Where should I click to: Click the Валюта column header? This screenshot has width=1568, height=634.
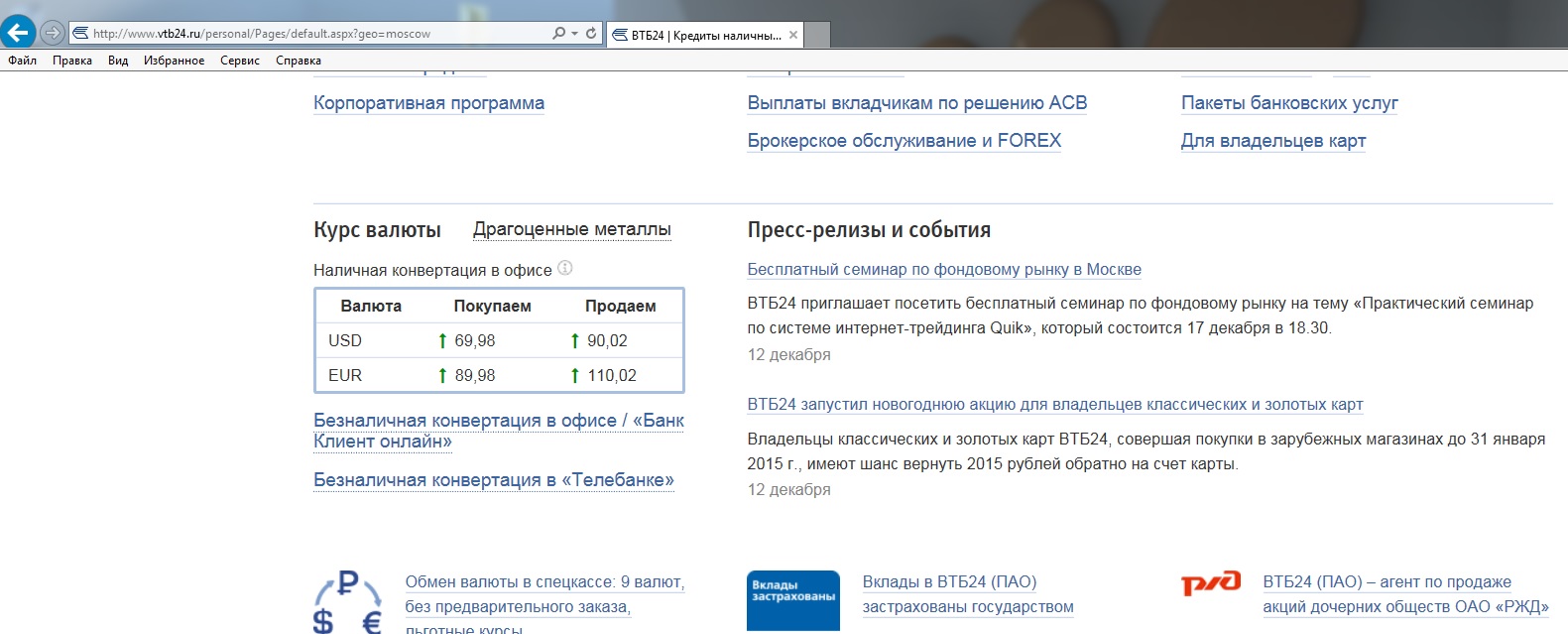click(371, 307)
